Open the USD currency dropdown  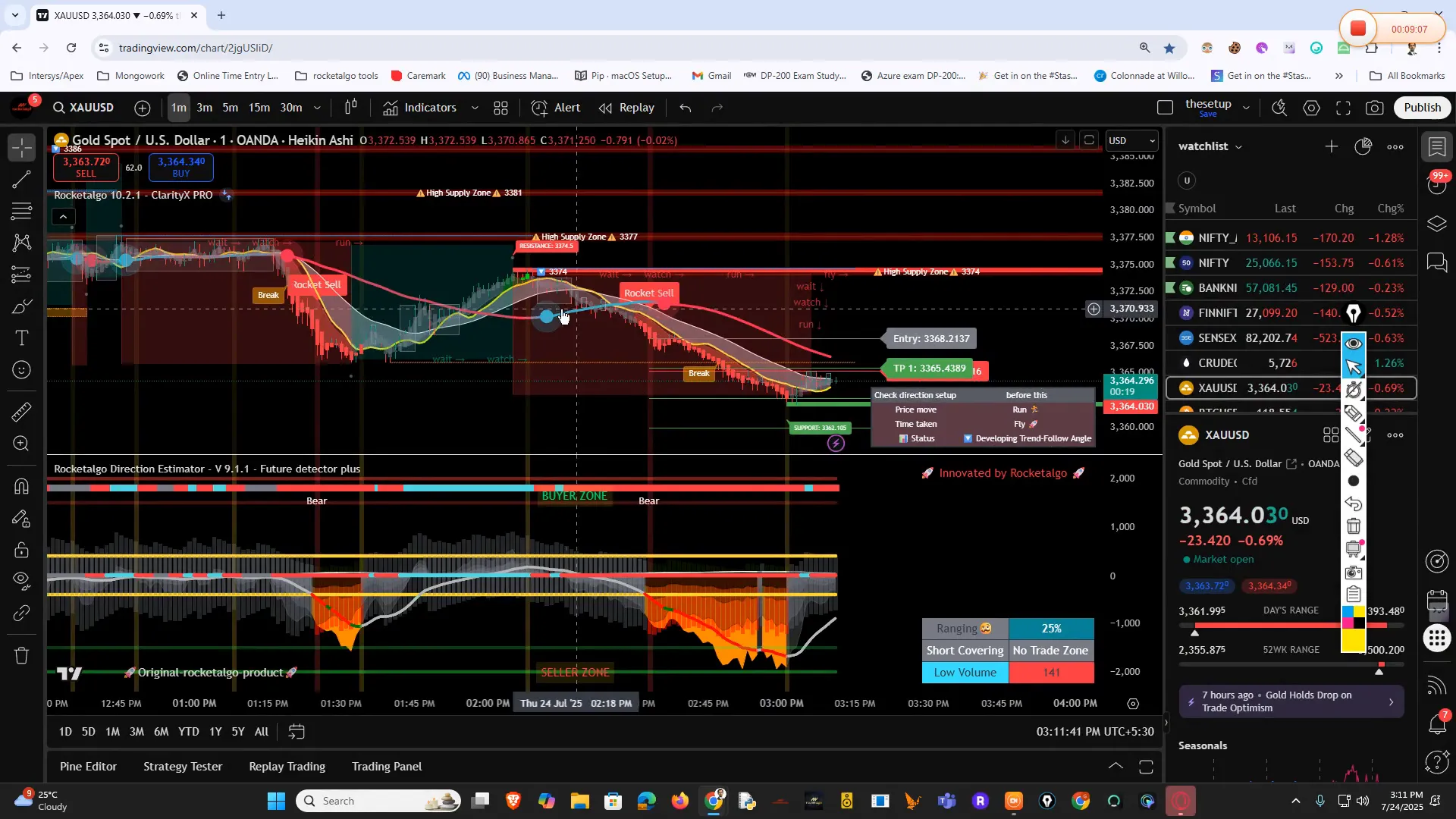[x=1131, y=140]
